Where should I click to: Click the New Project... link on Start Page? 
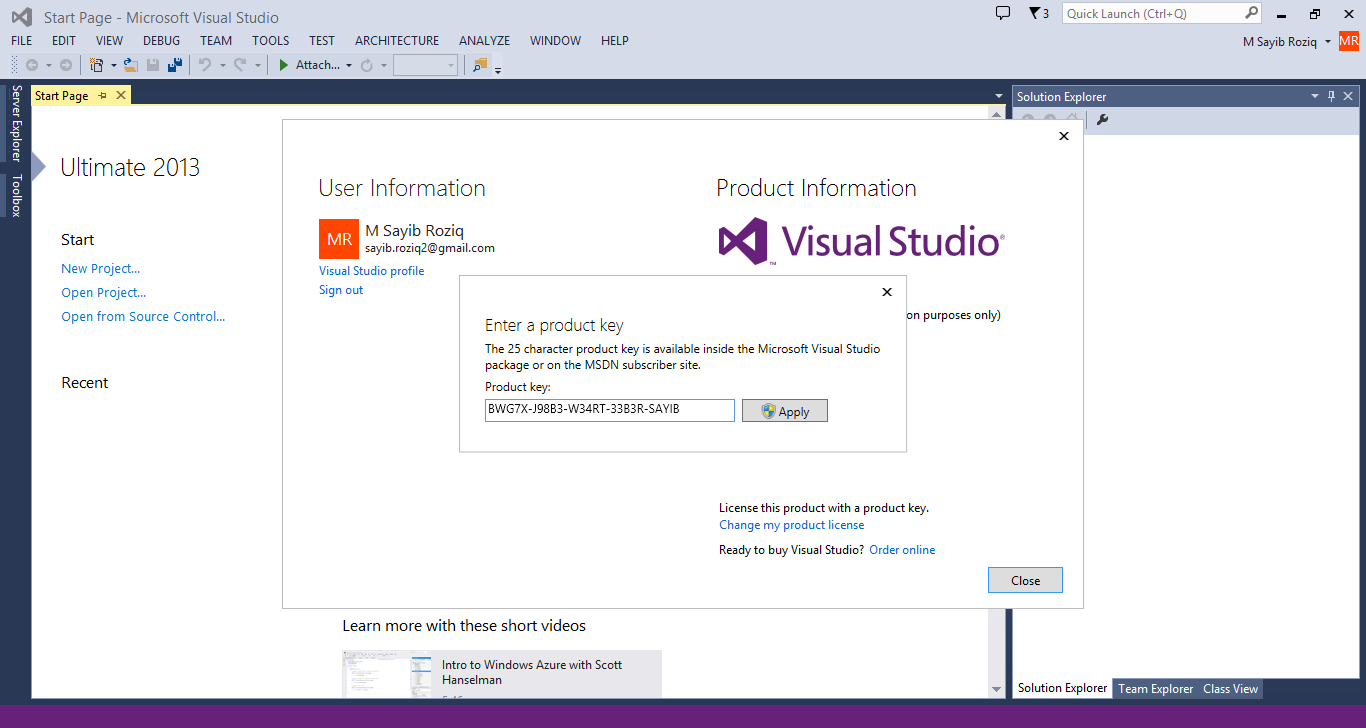point(101,268)
